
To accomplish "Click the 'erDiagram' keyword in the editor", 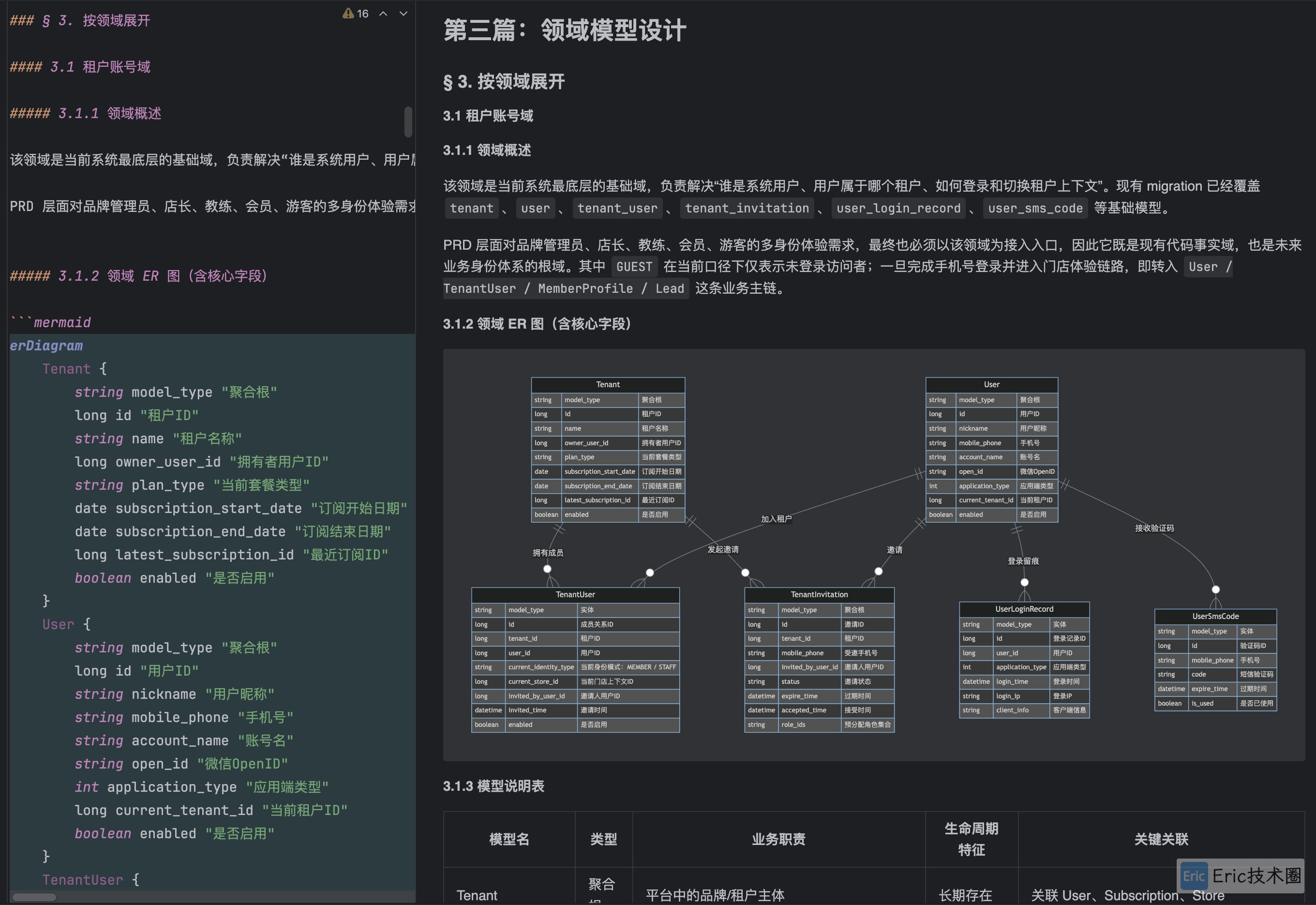I will (46, 346).
